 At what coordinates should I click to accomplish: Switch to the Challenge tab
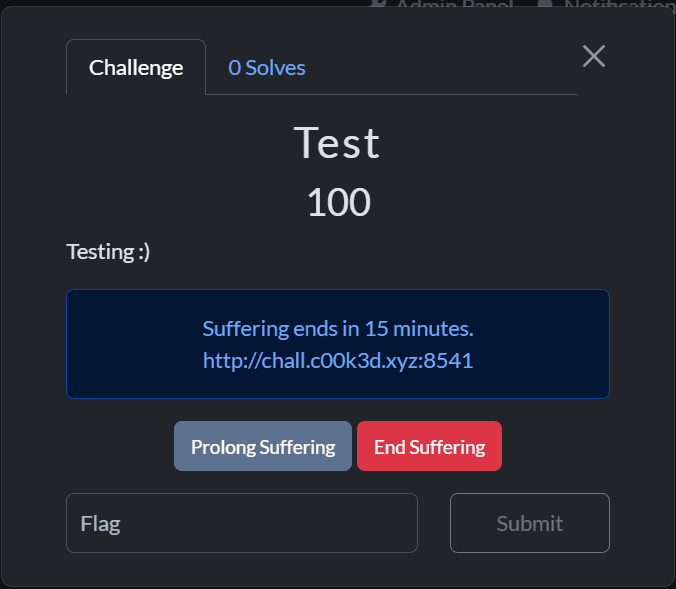coord(136,68)
